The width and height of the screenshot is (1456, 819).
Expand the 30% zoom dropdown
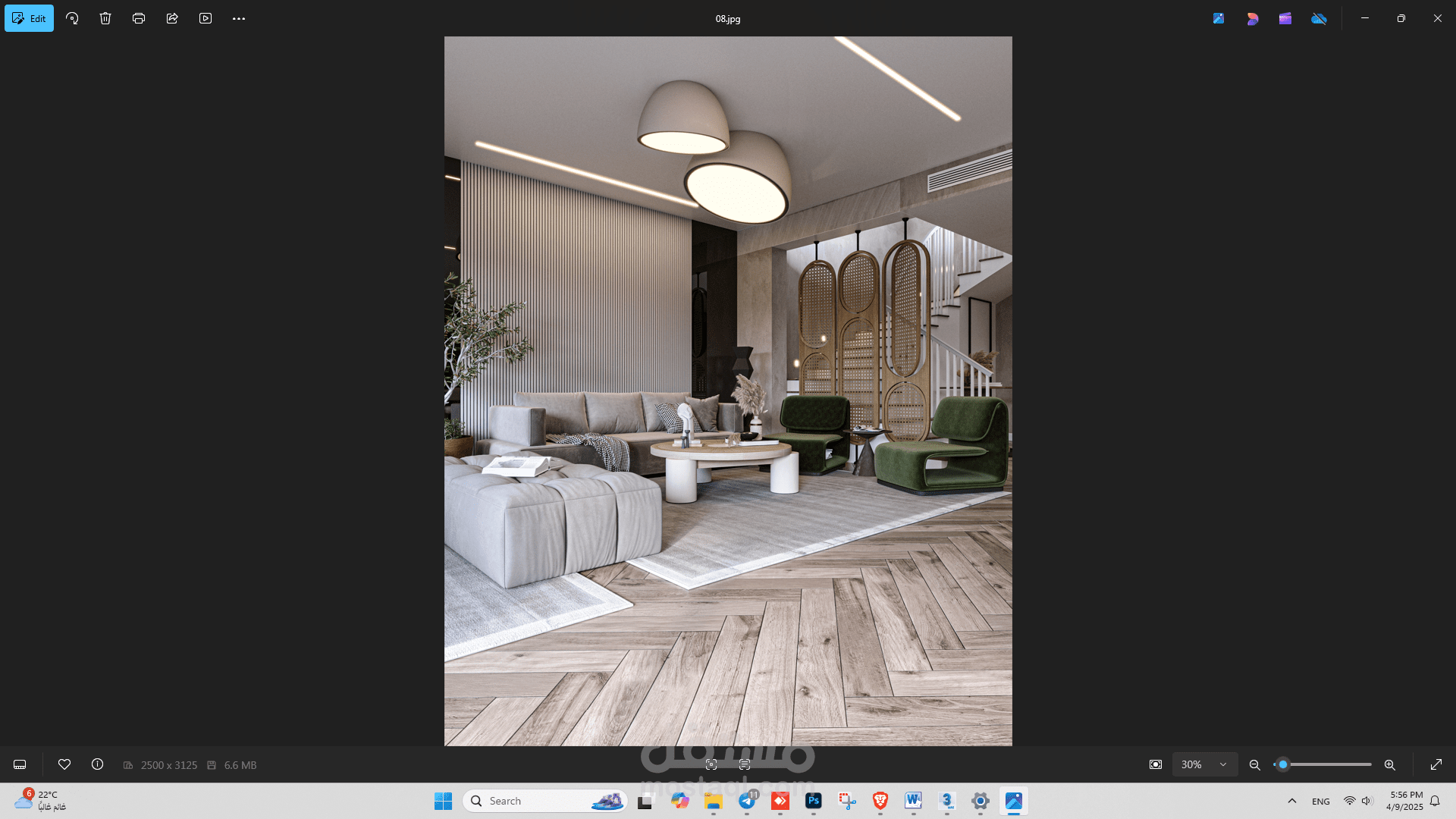click(1205, 764)
